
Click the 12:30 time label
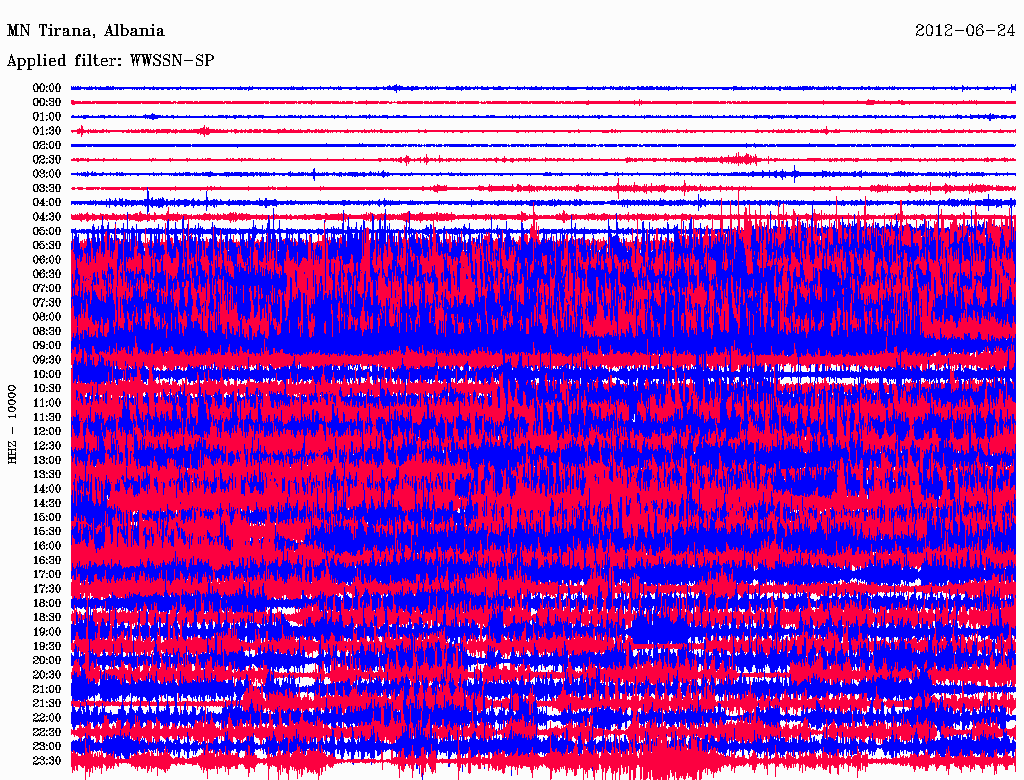coord(47,446)
